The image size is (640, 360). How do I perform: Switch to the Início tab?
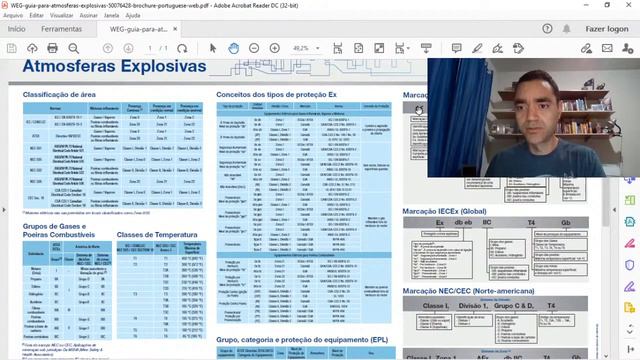(16, 29)
